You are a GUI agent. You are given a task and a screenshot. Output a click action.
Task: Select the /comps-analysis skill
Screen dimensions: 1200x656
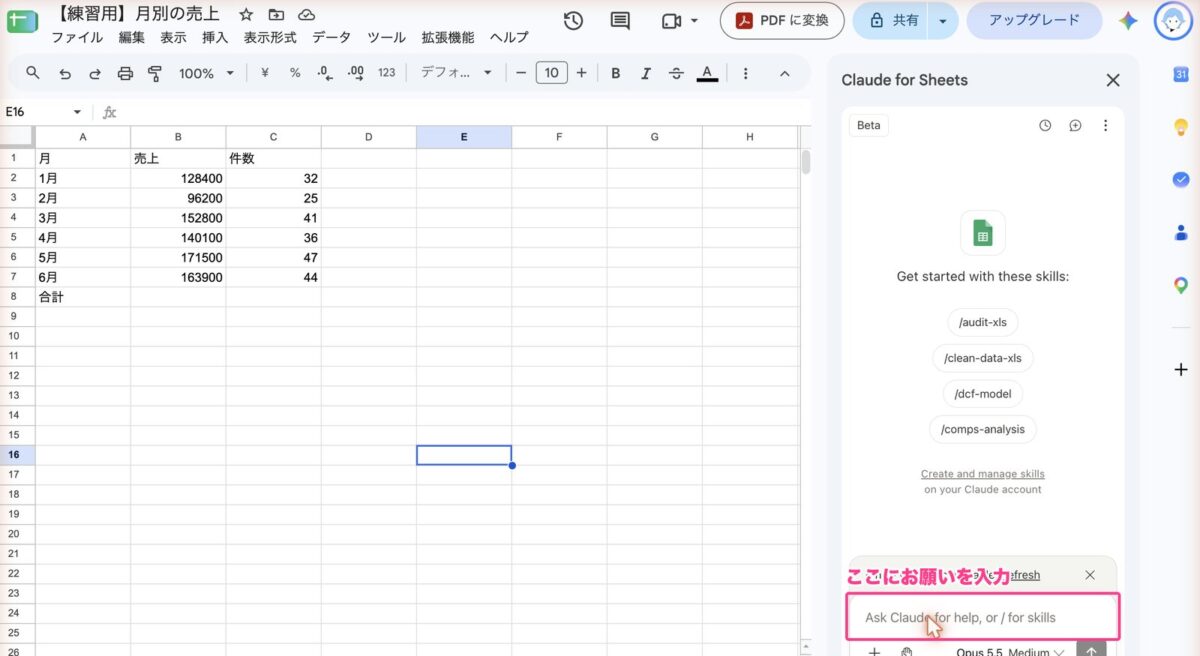tap(983, 430)
